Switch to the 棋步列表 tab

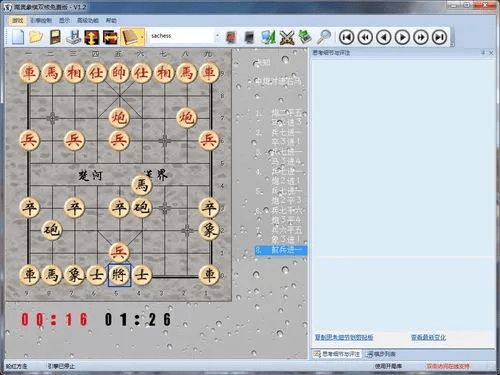pyautogui.click(x=381, y=354)
